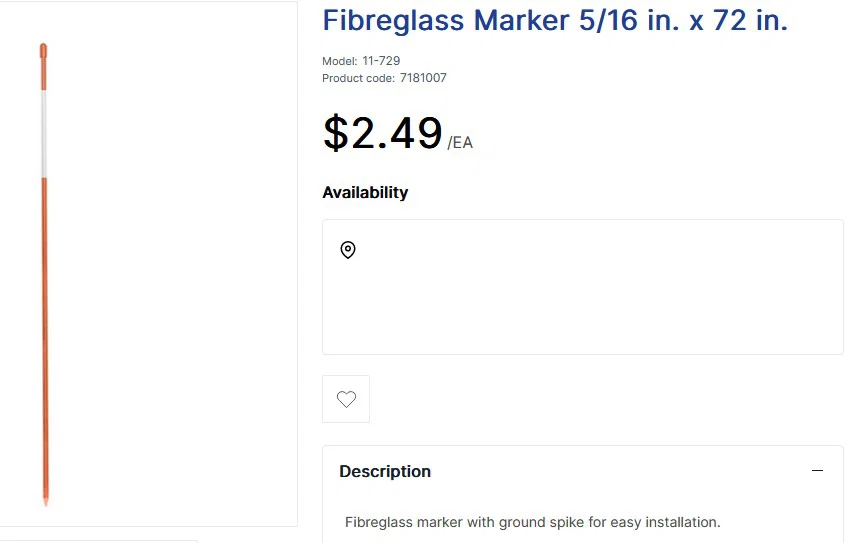This screenshot has height=543, width=856.
Task: Click the location pin icon
Action: click(348, 250)
